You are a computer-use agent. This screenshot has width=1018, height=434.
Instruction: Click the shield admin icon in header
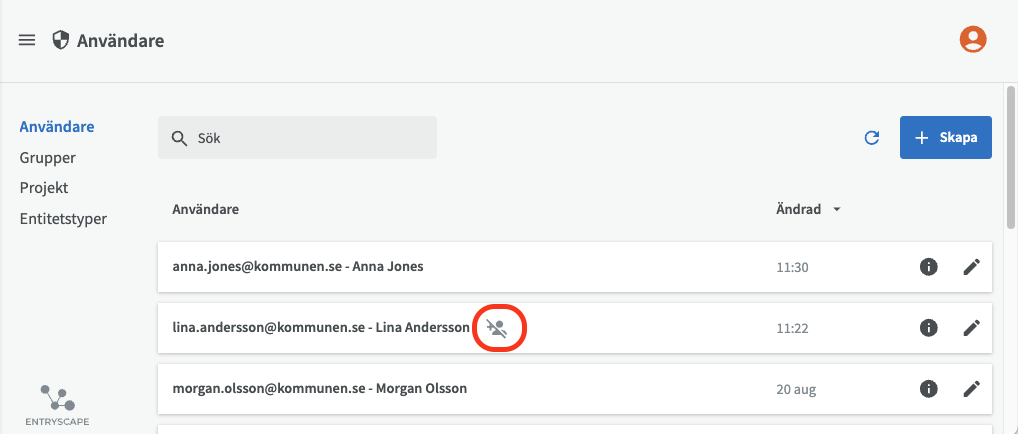(x=61, y=40)
